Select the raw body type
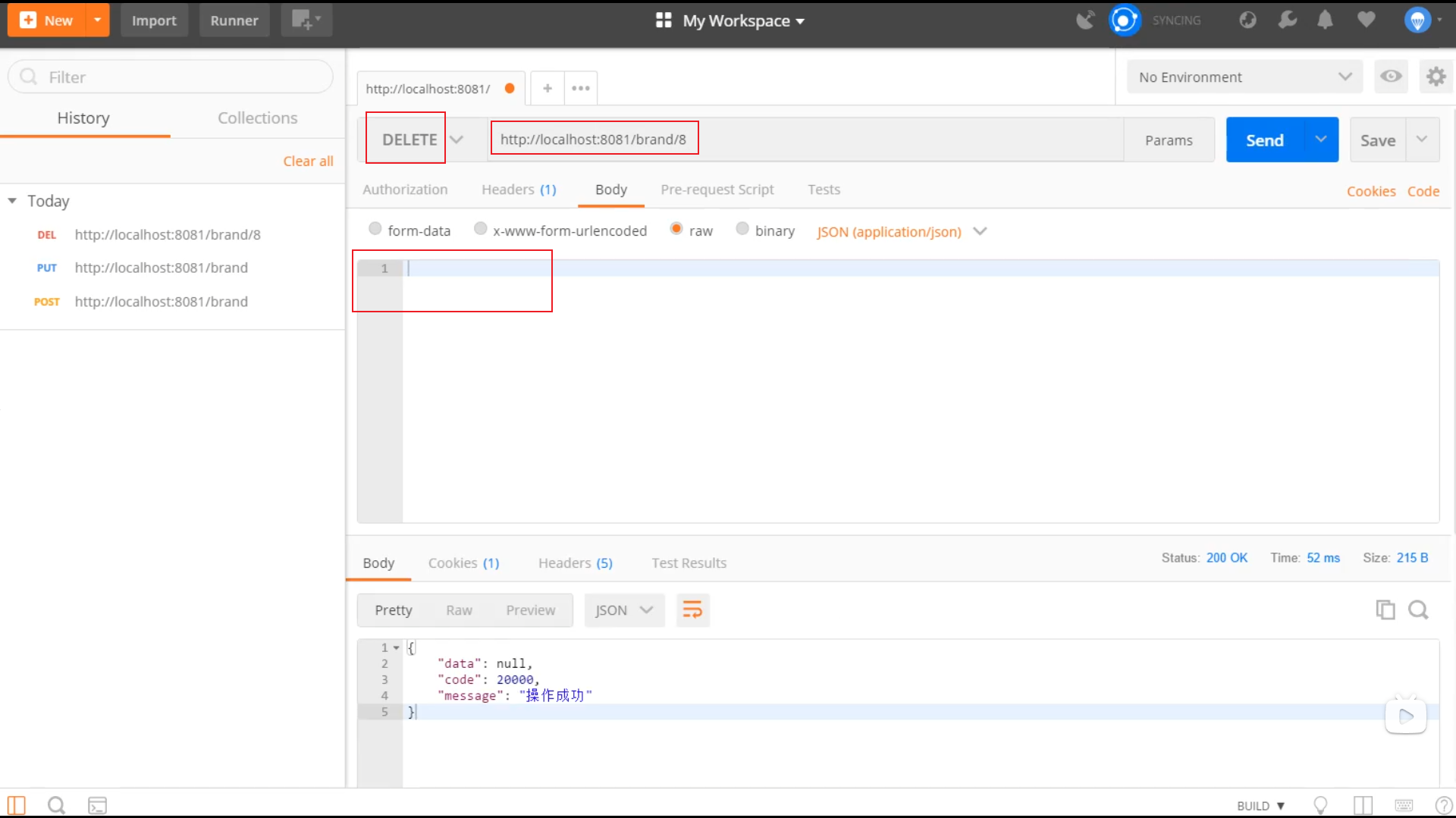The height and width of the screenshot is (818, 1456). point(676,229)
